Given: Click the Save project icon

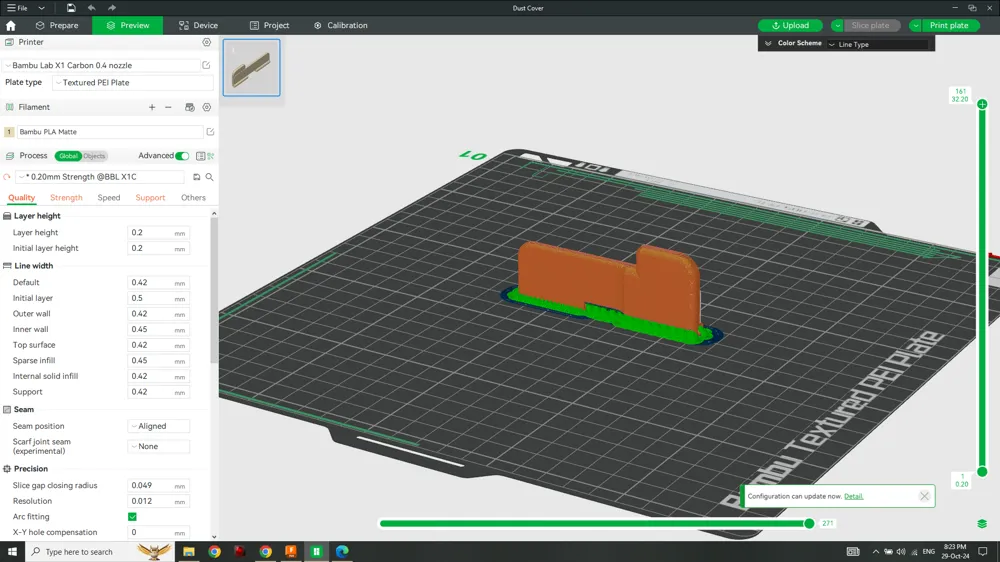Looking at the screenshot, I should [71, 8].
